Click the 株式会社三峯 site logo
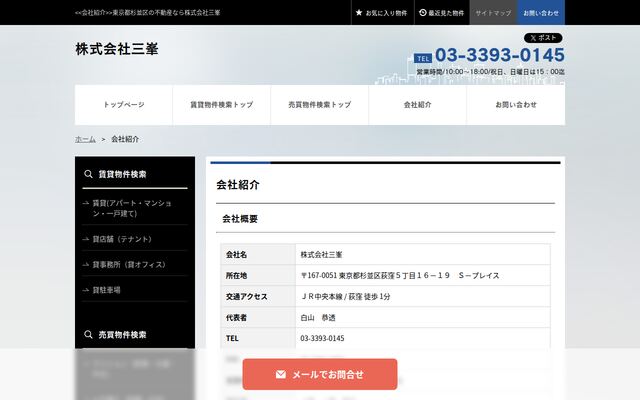The width and height of the screenshot is (640, 400). click(x=117, y=49)
